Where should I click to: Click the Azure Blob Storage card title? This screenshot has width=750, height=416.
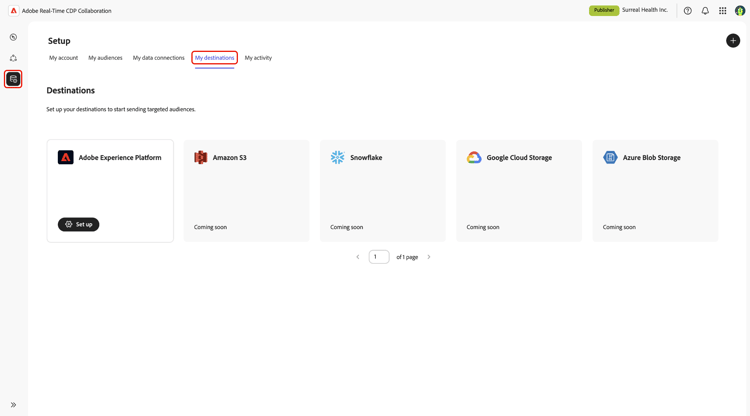point(651,157)
